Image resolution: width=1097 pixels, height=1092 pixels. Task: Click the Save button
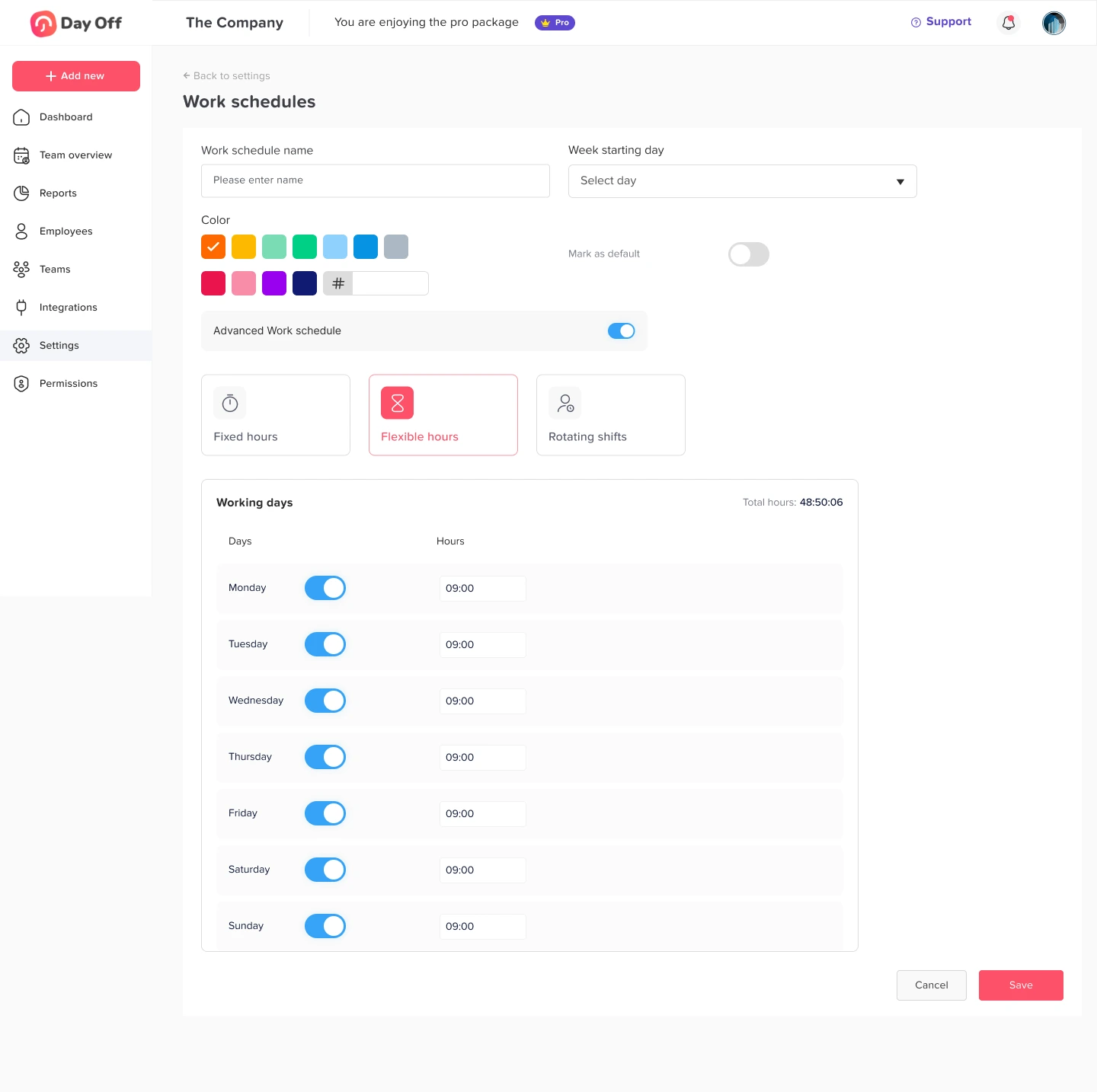coord(1020,985)
